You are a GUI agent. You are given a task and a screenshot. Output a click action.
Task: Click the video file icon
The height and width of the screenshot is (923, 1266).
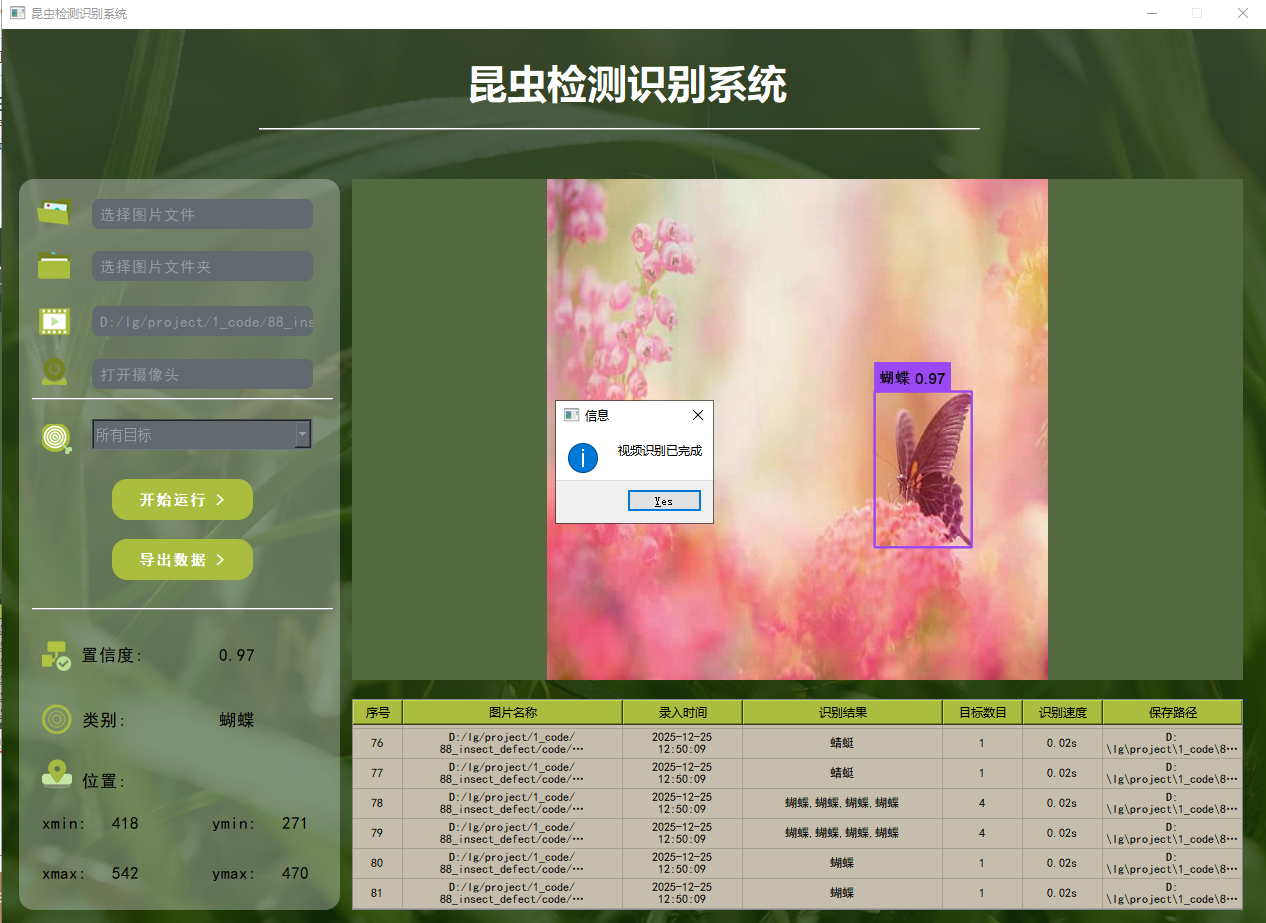[54, 321]
